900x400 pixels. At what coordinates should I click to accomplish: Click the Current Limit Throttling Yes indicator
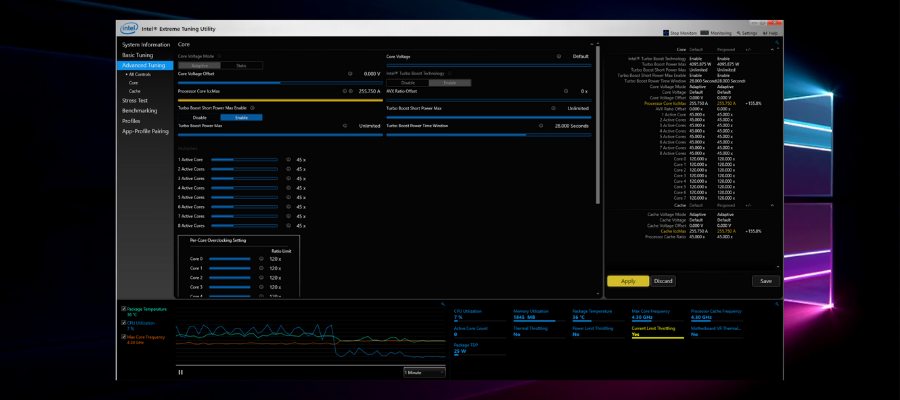pyautogui.click(x=658, y=333)
